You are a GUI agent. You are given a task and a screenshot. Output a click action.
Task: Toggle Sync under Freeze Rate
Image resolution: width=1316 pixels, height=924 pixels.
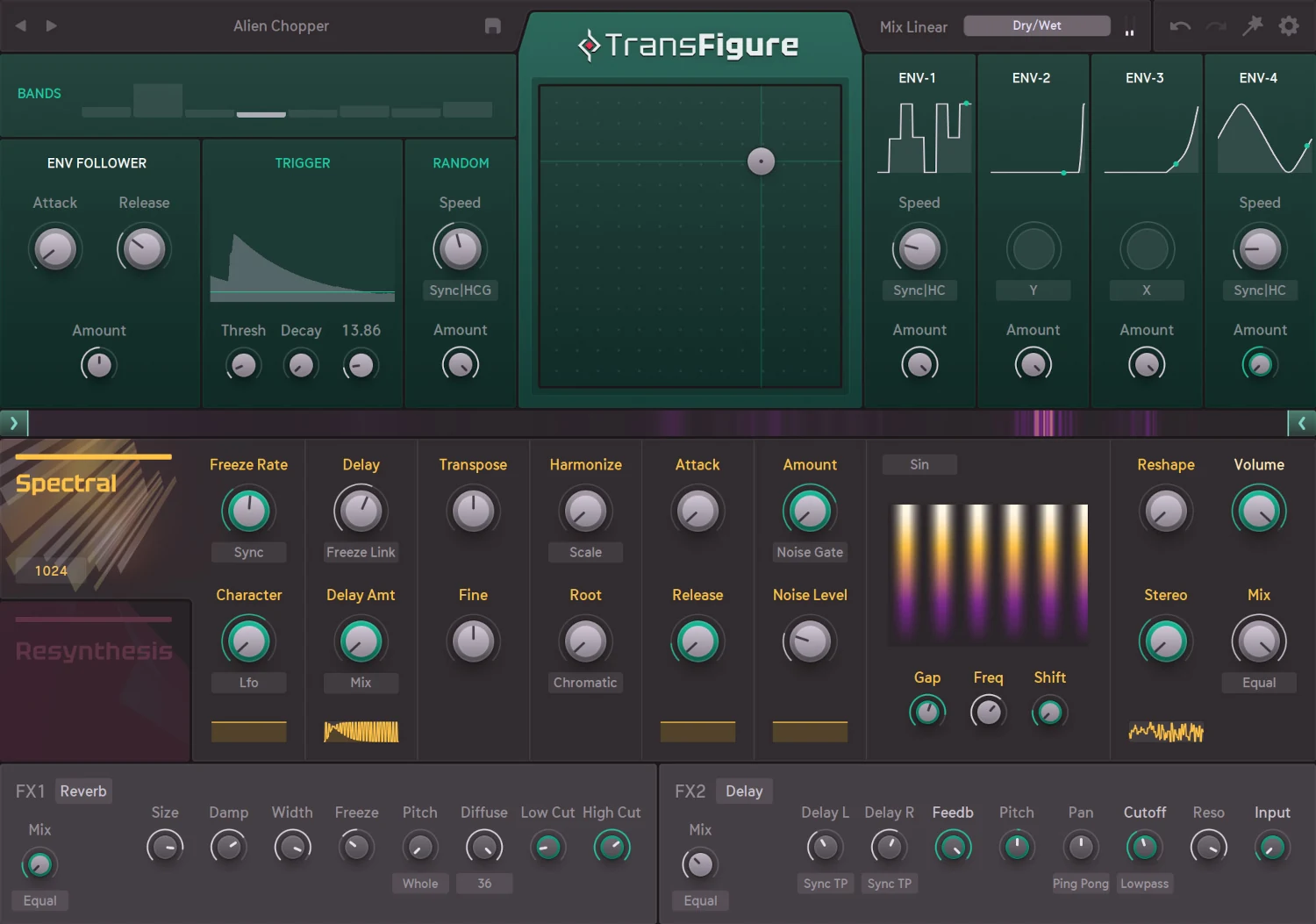coord(248,552)
